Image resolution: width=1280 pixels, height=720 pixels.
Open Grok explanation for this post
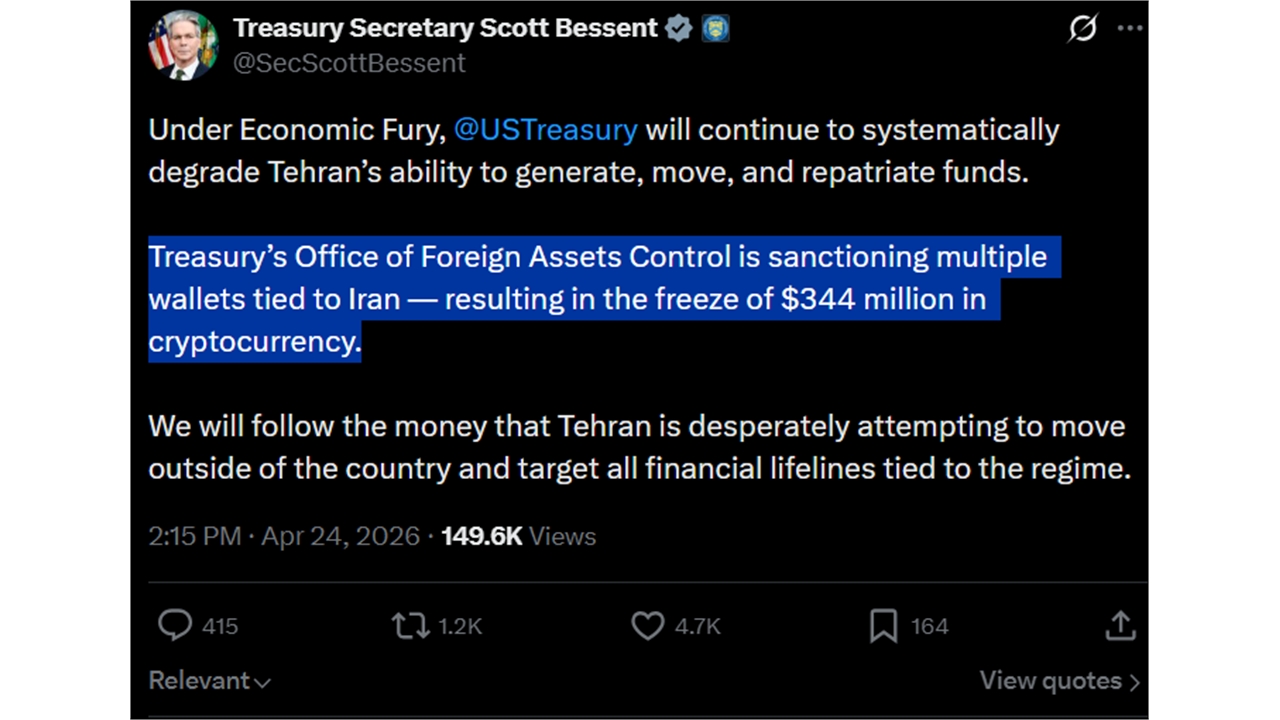(1082, 29)
